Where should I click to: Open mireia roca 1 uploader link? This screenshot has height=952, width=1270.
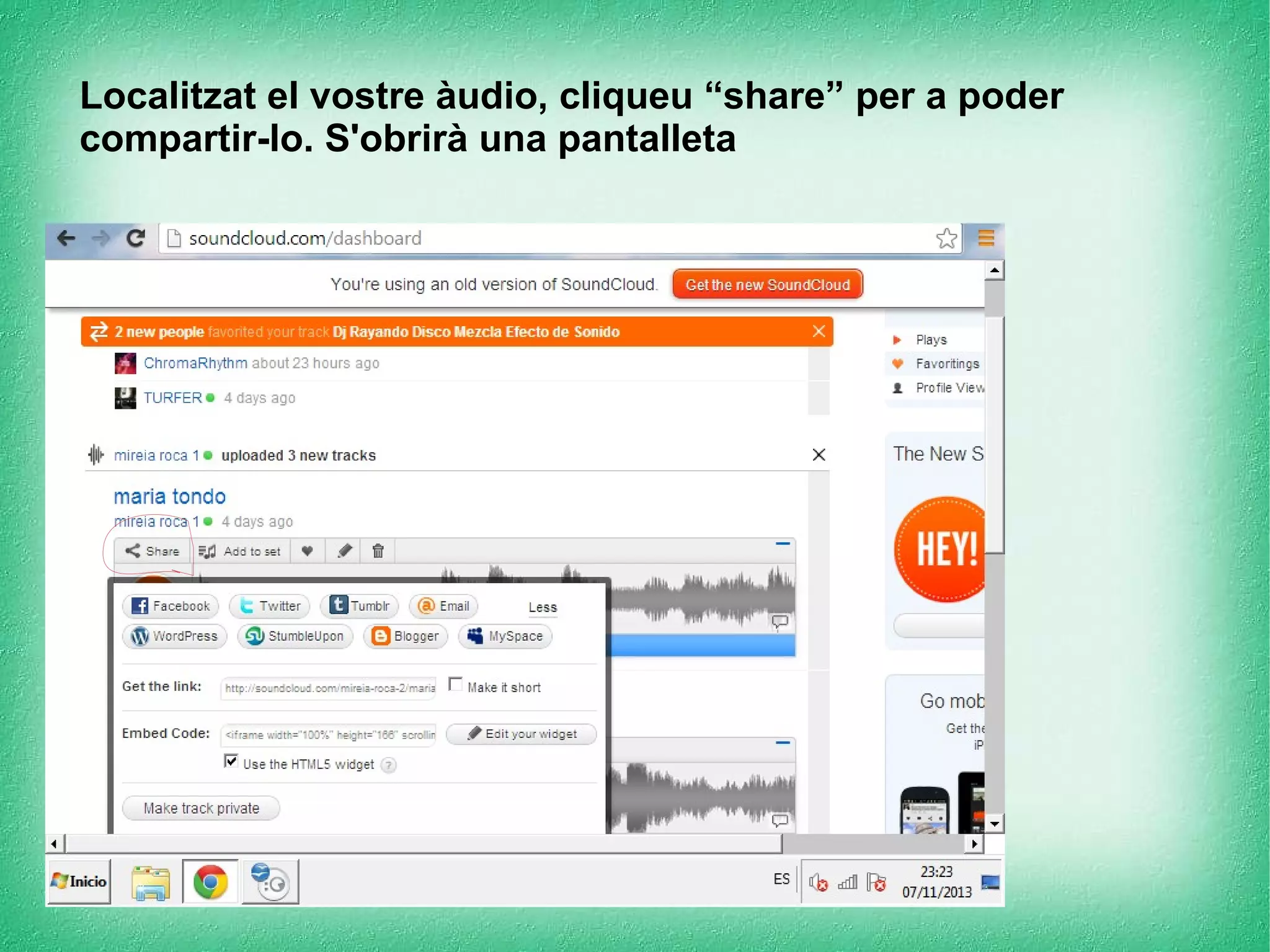(157, 455)
